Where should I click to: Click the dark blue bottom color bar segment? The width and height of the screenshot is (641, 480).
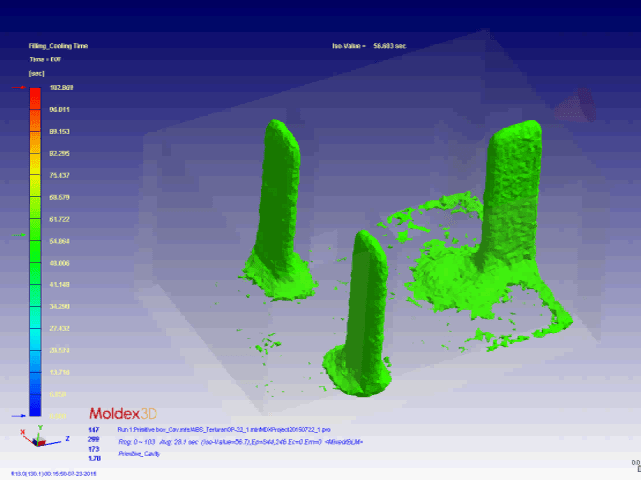tap(35, 405)
